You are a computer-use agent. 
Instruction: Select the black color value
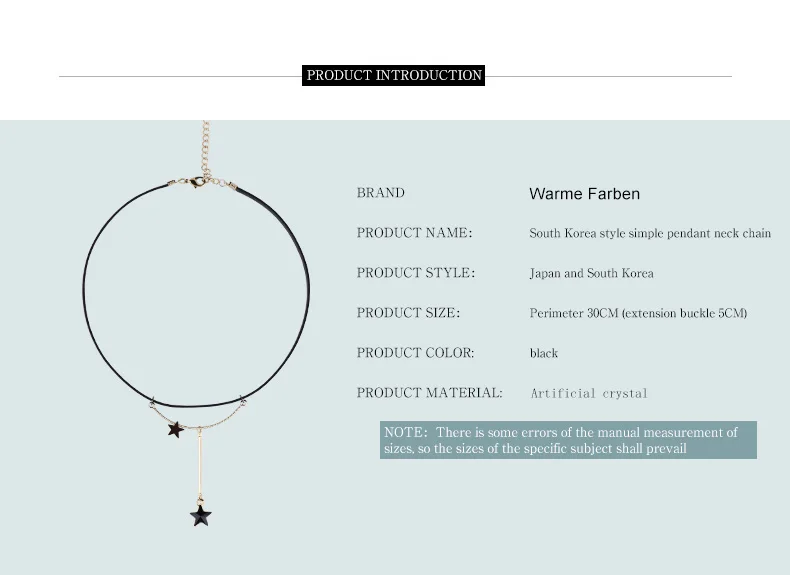[x=544, y=353]
